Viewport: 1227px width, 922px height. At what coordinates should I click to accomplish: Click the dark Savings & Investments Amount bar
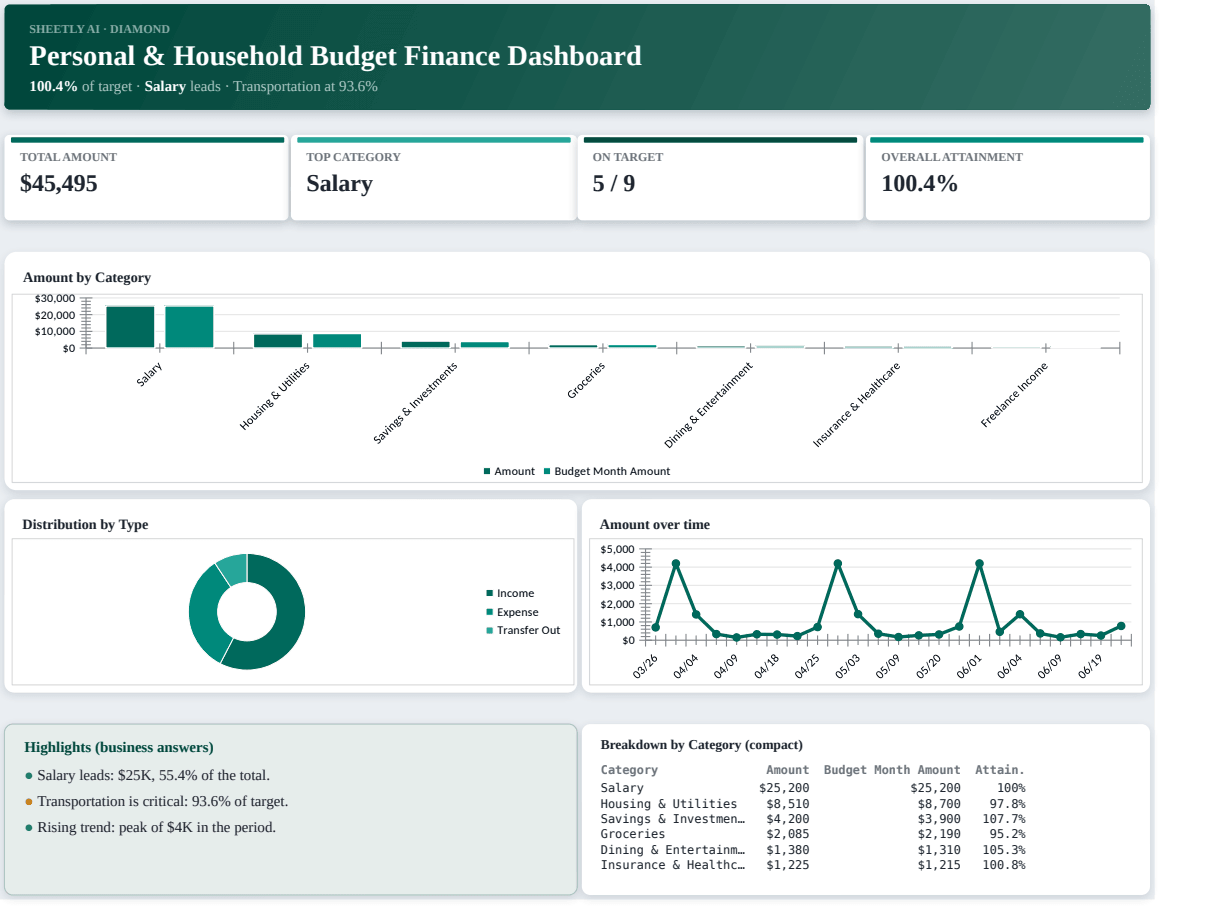coord(425,345)
